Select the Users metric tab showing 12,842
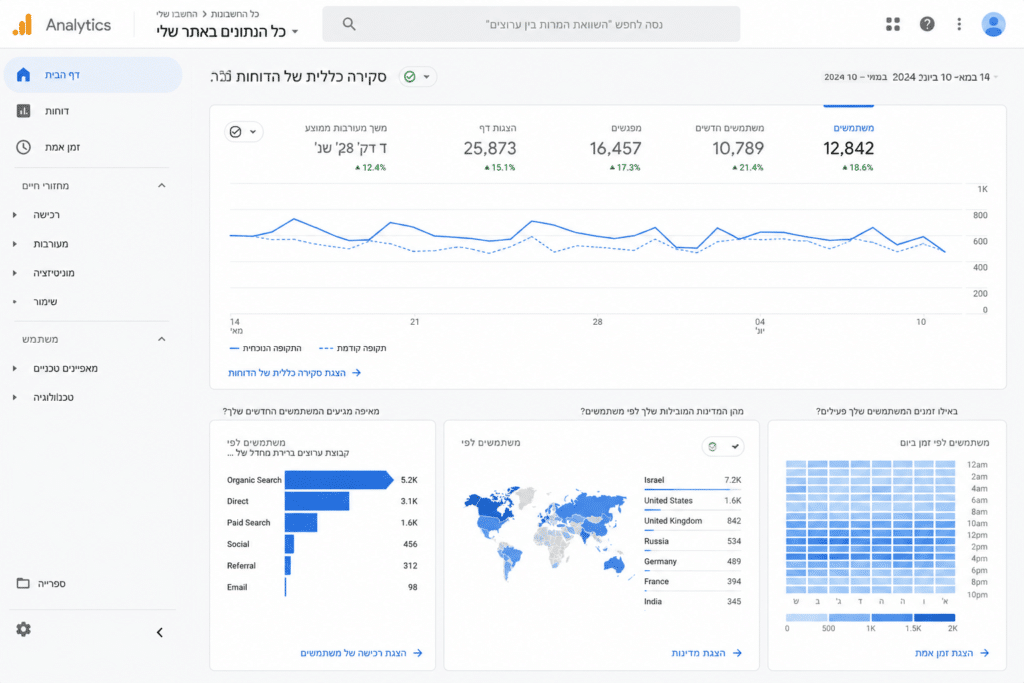Image resolution: width=1024 pixels, height=683 pixels. click(x=848, y=148)
